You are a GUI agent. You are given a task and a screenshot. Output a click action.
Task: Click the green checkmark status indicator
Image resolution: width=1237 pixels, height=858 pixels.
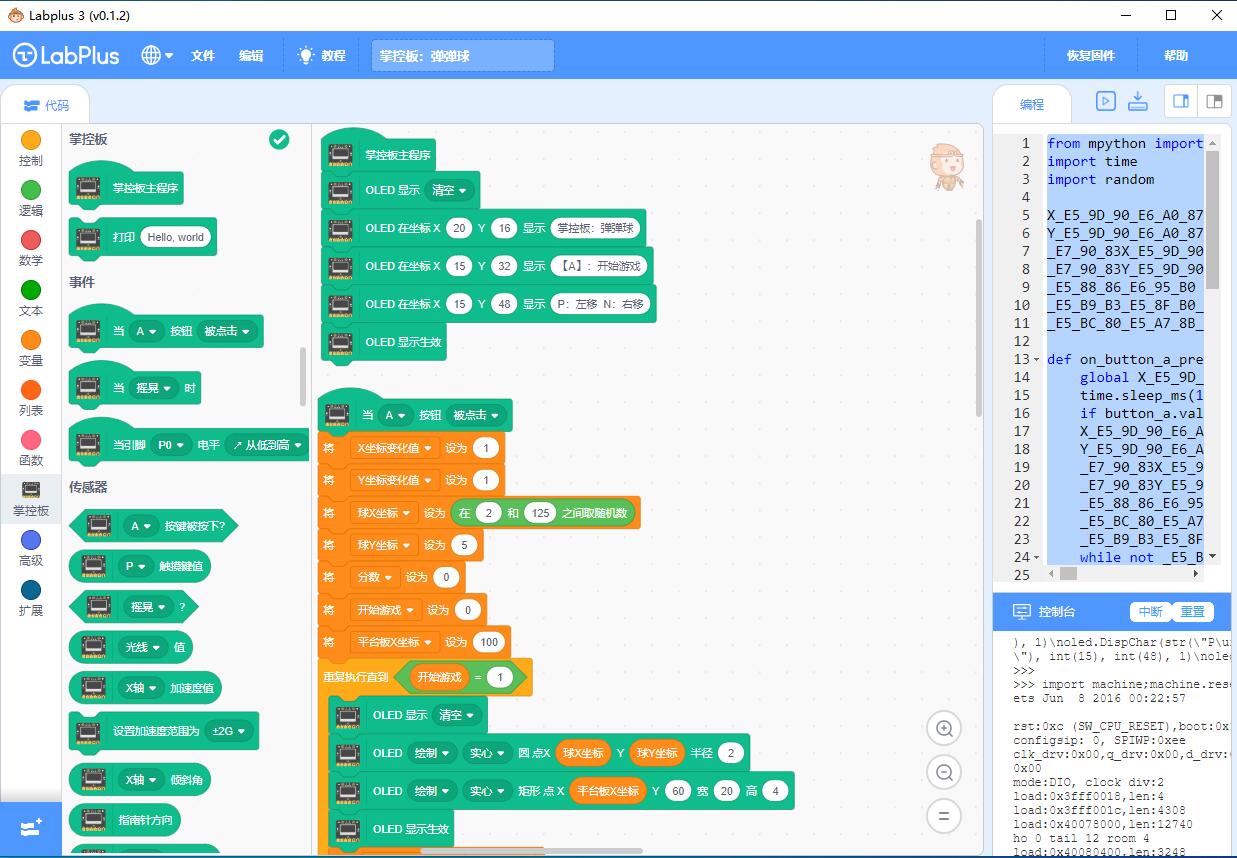(279, 140)
